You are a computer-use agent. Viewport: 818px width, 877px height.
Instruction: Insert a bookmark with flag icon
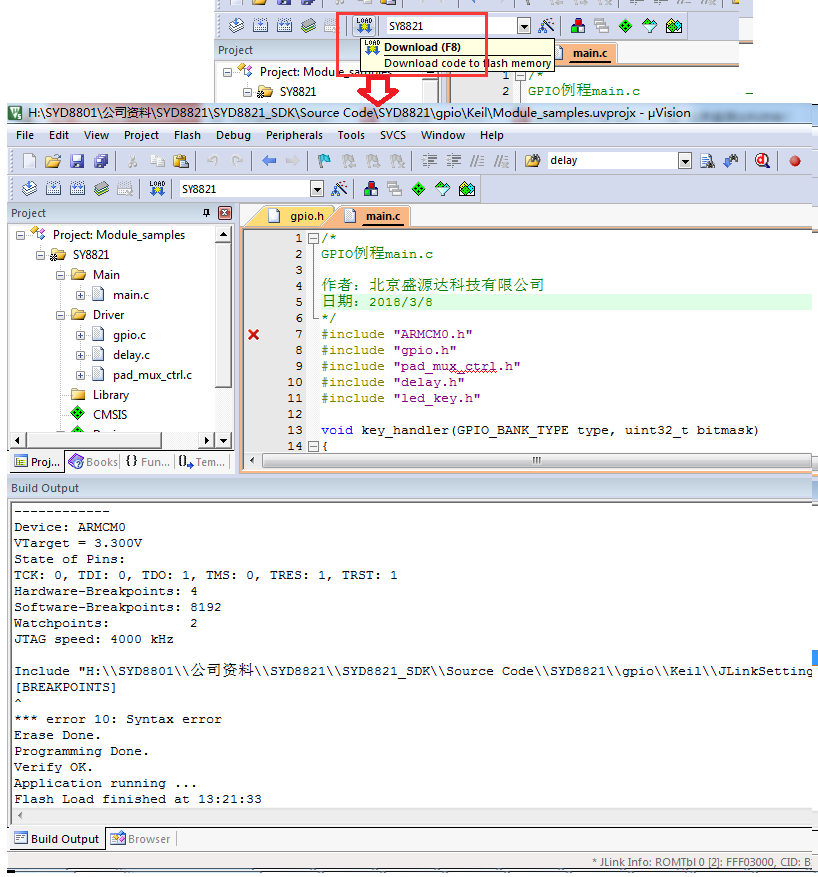point(324,161)
